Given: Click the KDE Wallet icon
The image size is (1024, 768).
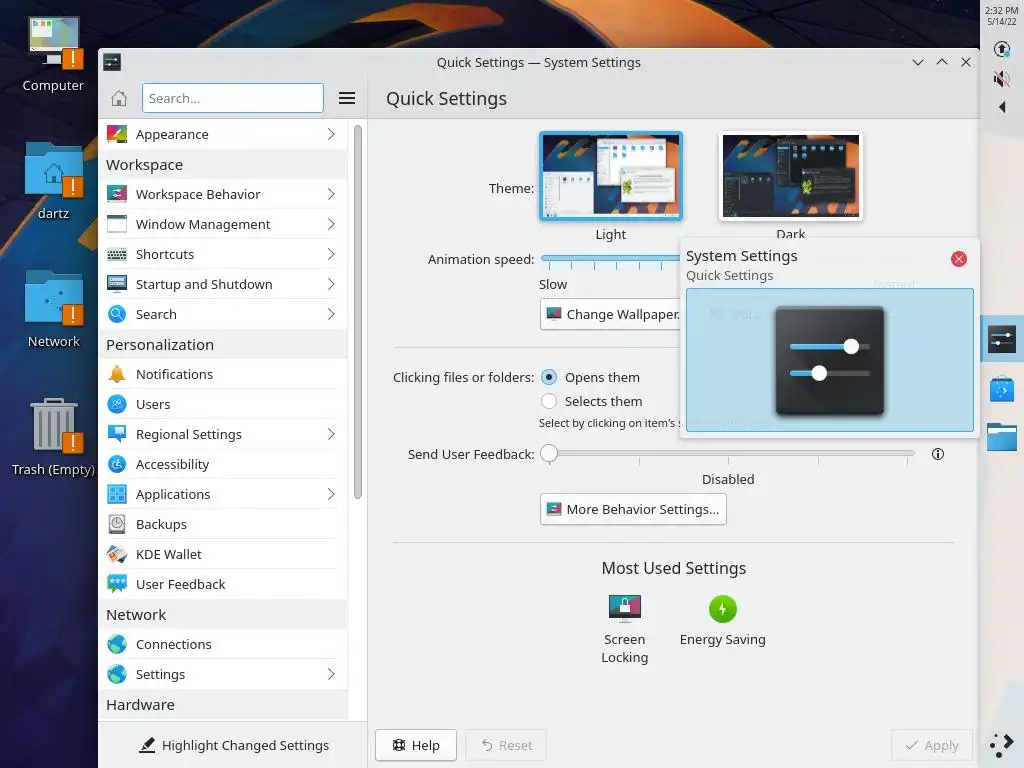Looking at the screenshot, I should pyautogui.click(x=117, y=554).
